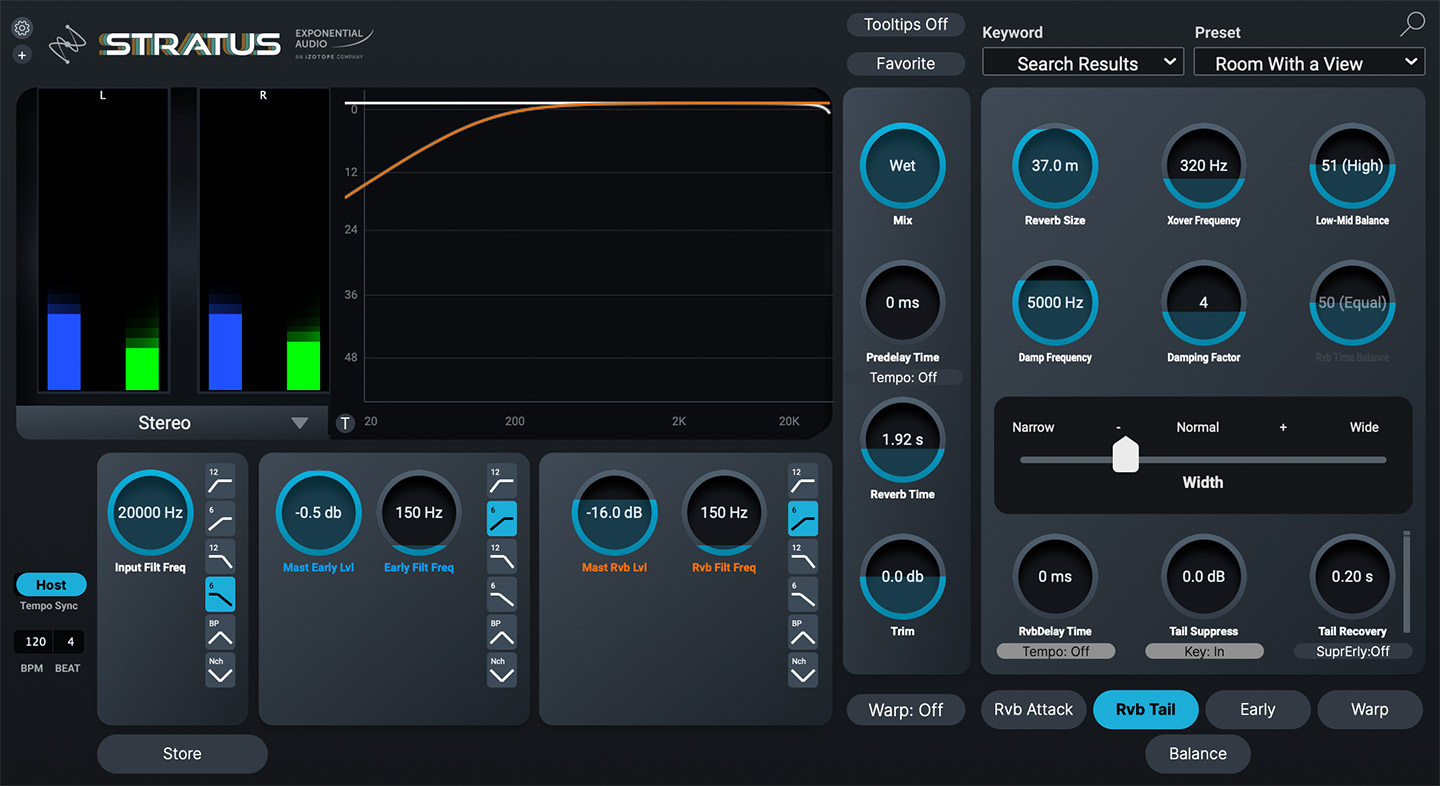The height and width of the screenshot is (786, 1440).
Task: Mark preset as Favorite
Action: pyautogui.click(x=906, y=64)
